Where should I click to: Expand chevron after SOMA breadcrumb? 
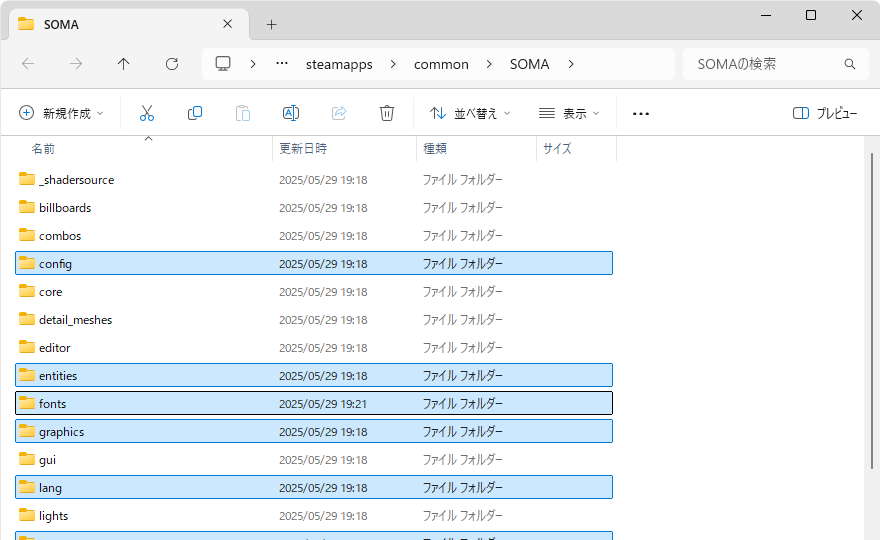click(571, 64)
